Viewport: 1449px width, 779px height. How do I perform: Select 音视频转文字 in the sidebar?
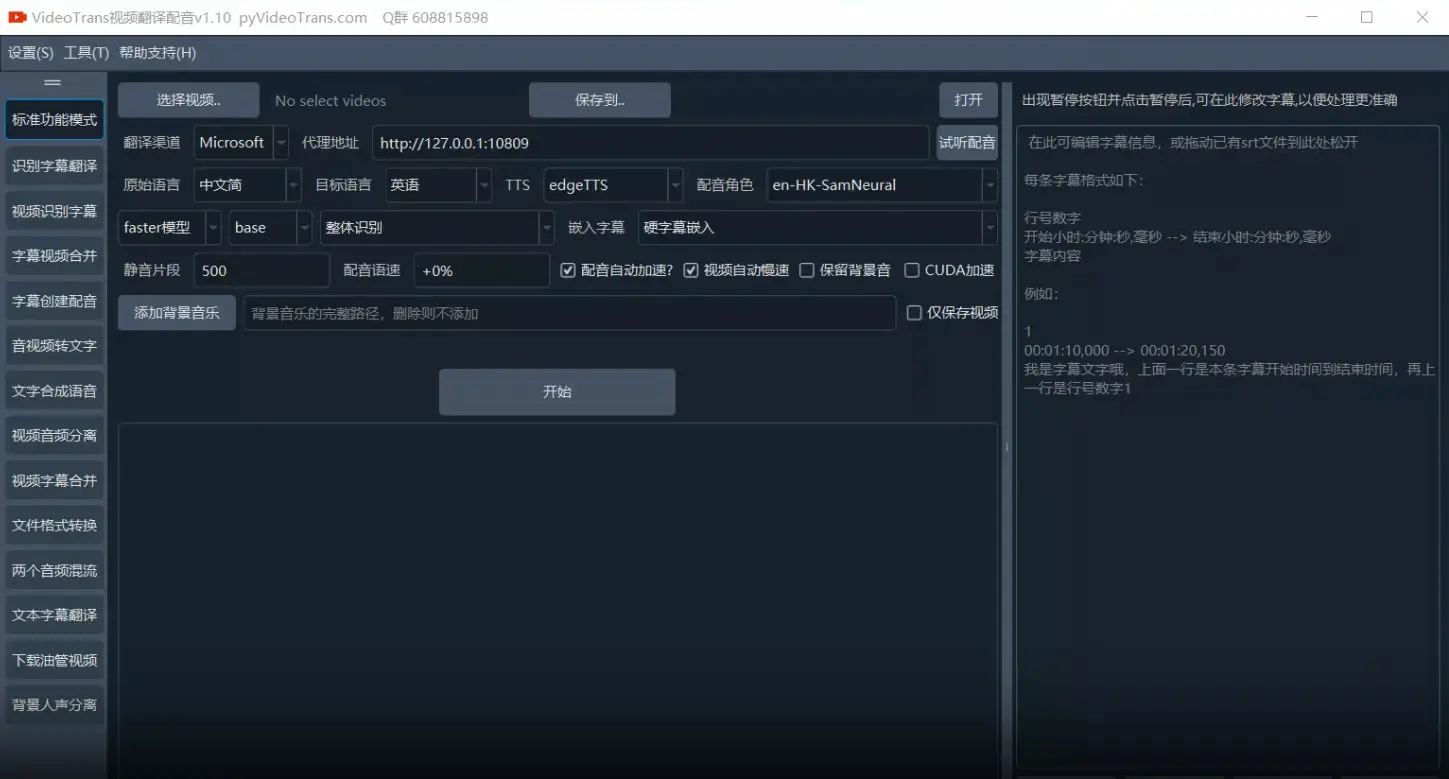pyautogui.click(x=54, y=346)
